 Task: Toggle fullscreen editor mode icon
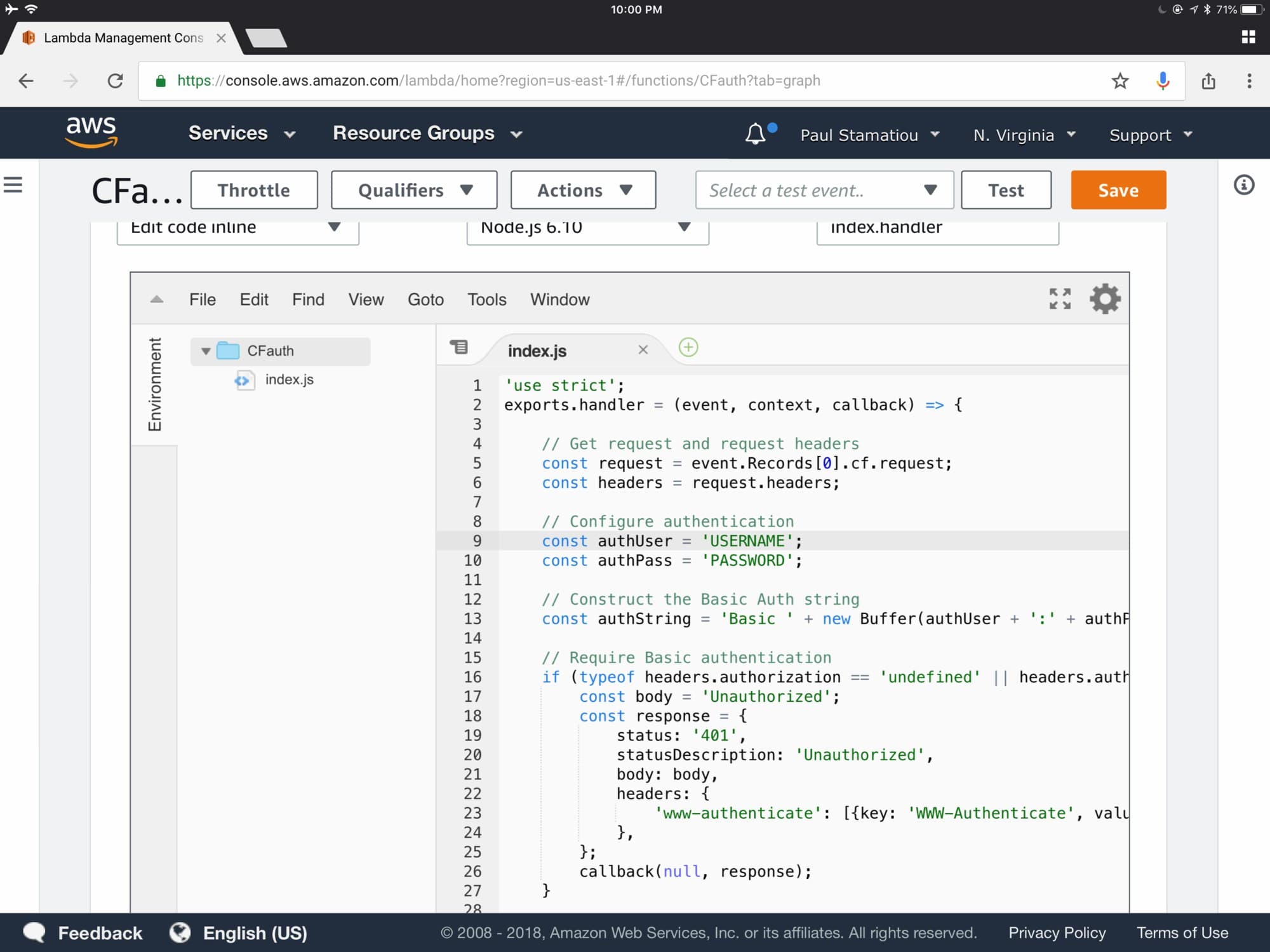click(1060, 299)
